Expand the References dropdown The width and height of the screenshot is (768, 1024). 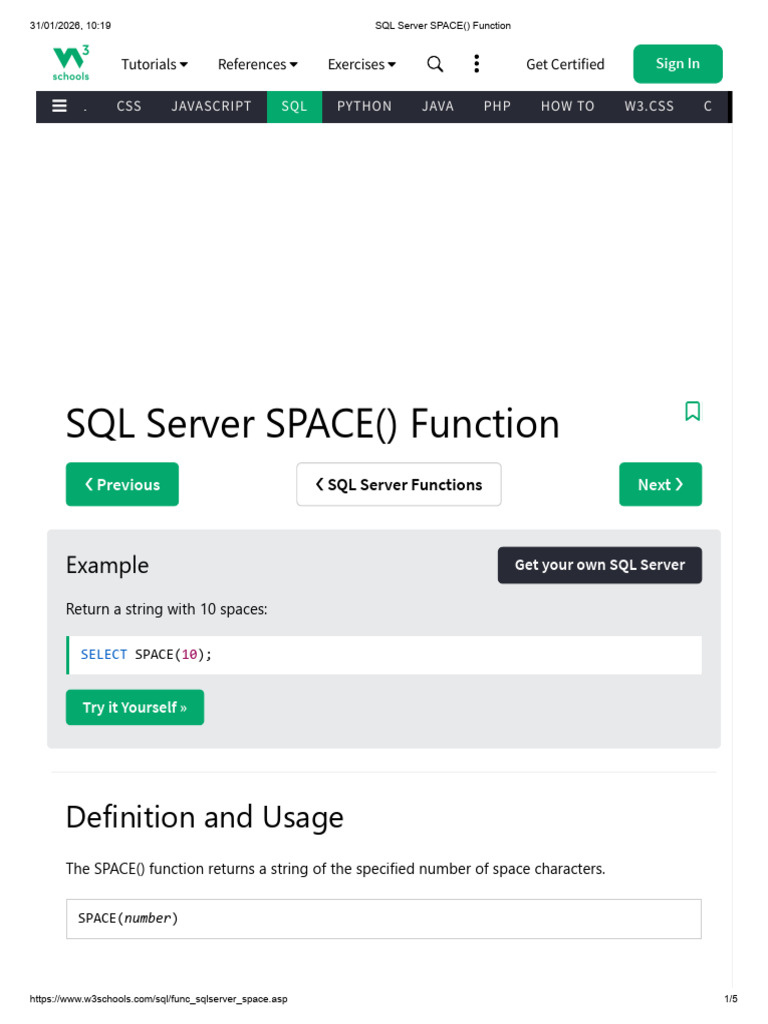[x=257, y=64]
